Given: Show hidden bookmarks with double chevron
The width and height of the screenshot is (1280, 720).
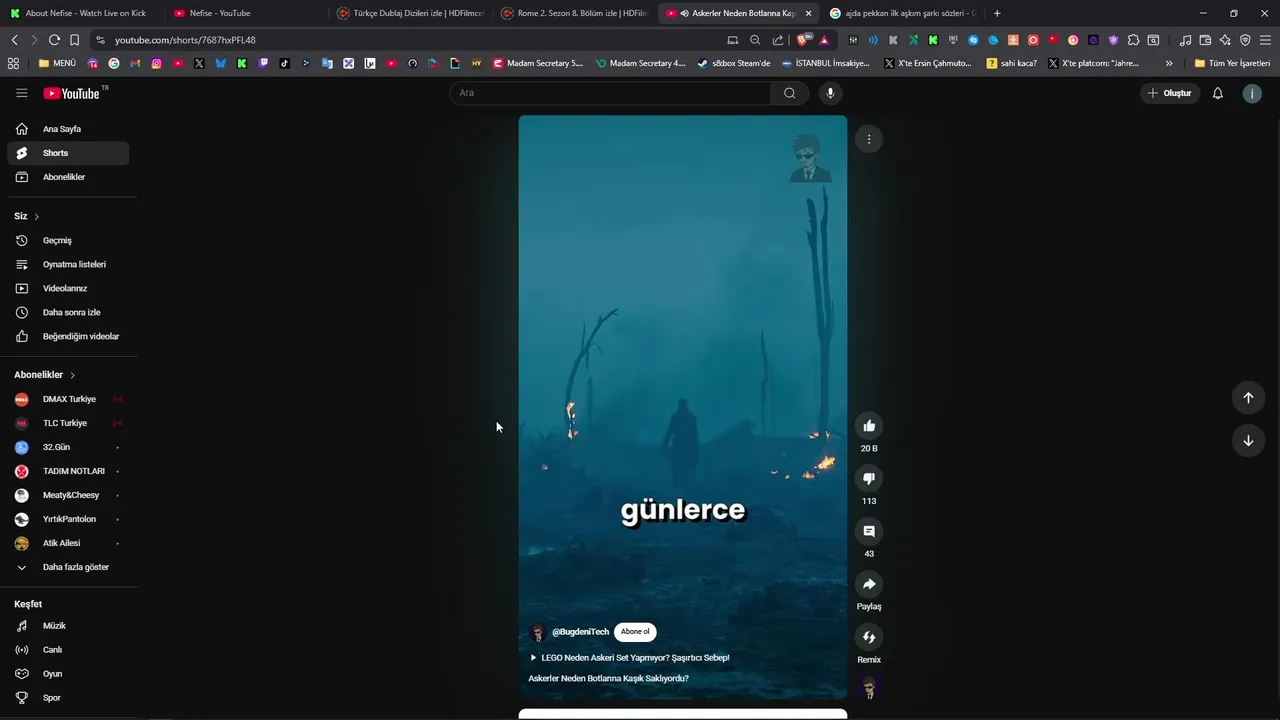Looking at the screenshot, I should coord(1169,63).
